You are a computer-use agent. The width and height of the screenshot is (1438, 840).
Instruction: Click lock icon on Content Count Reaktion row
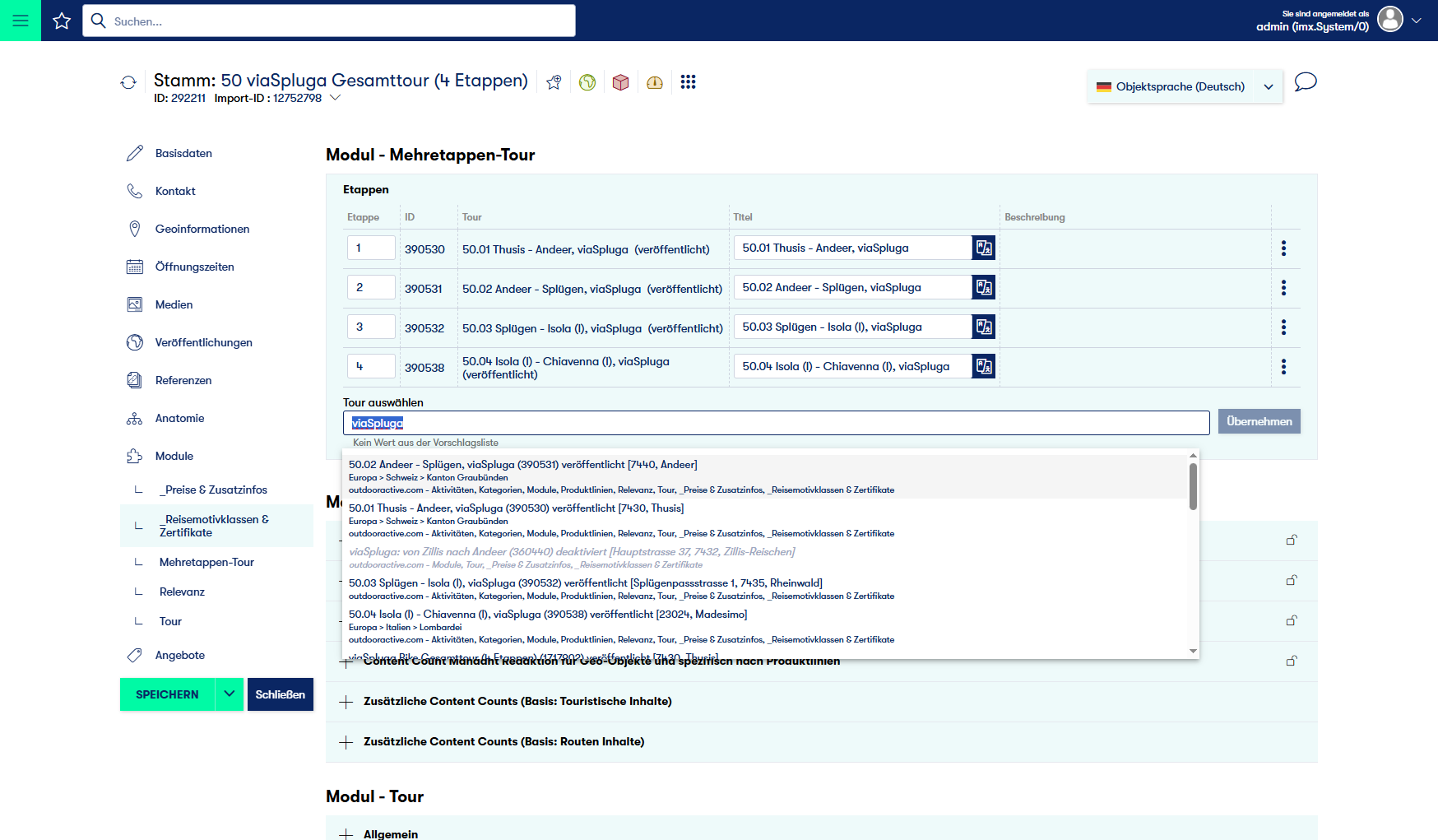click(1292, 661)
